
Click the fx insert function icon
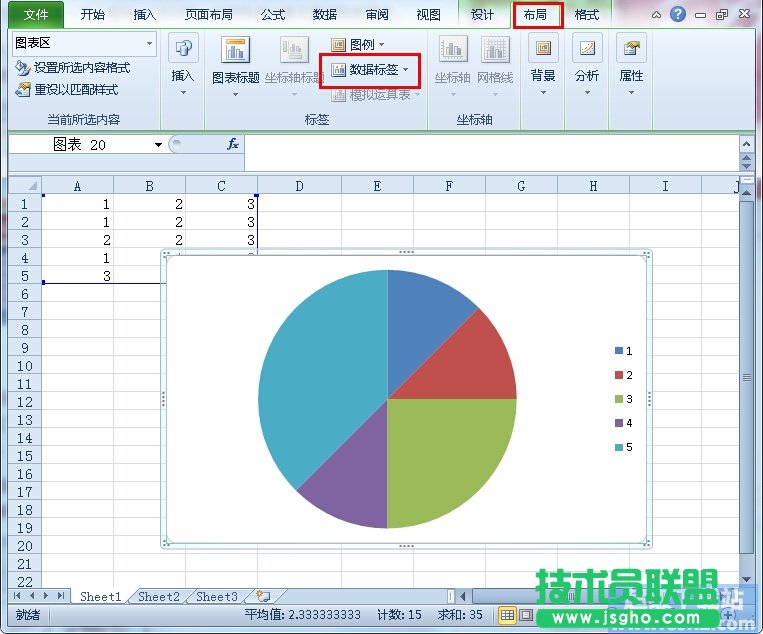click(x=232, y=144)
